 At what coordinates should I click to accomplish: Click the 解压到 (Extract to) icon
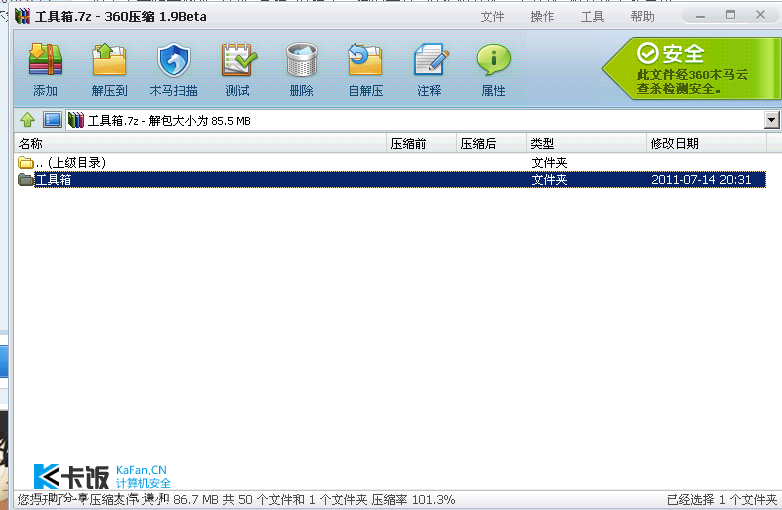pos(109,60)
